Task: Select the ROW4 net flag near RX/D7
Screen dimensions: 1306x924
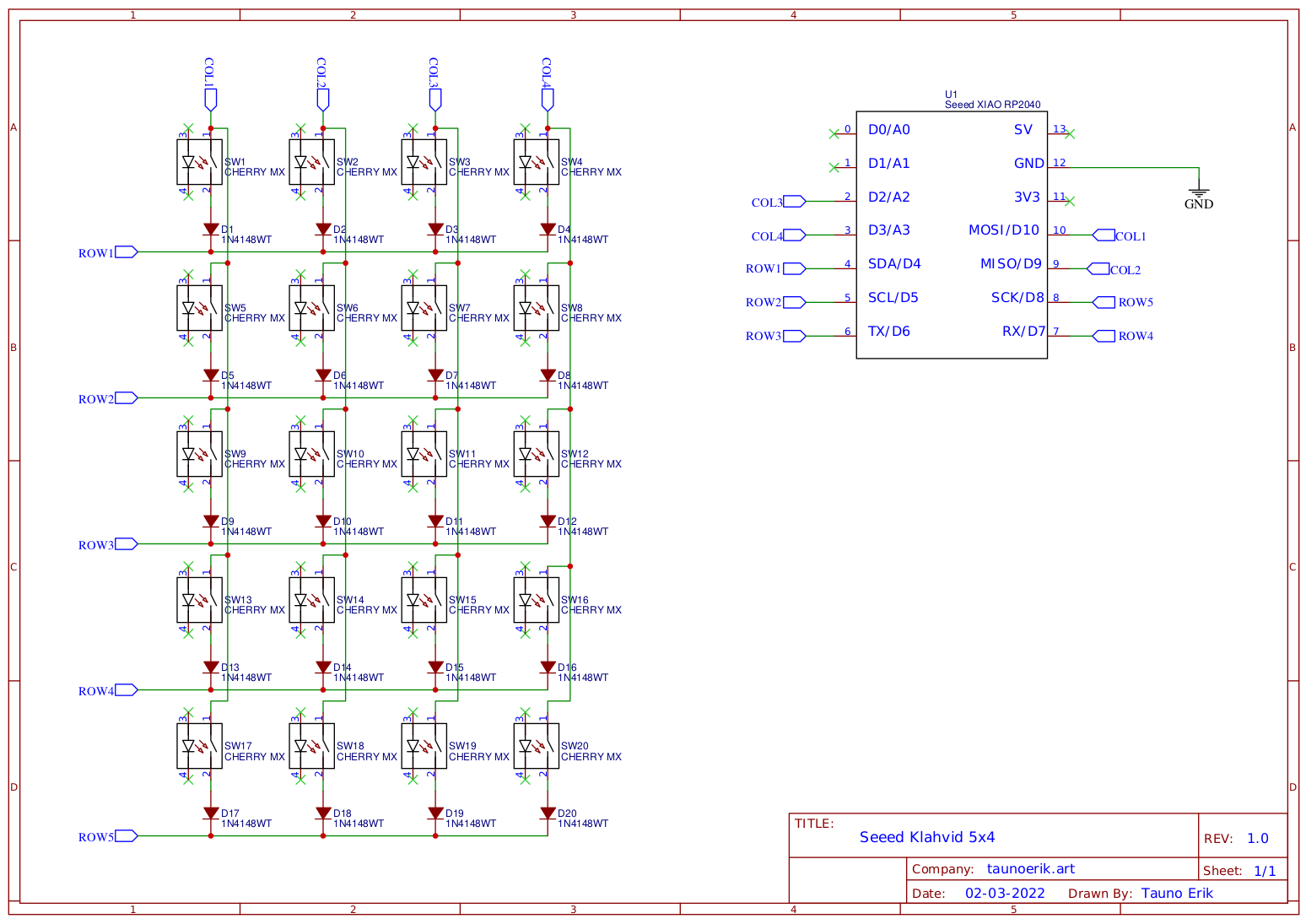Action: coord(1104,336)
